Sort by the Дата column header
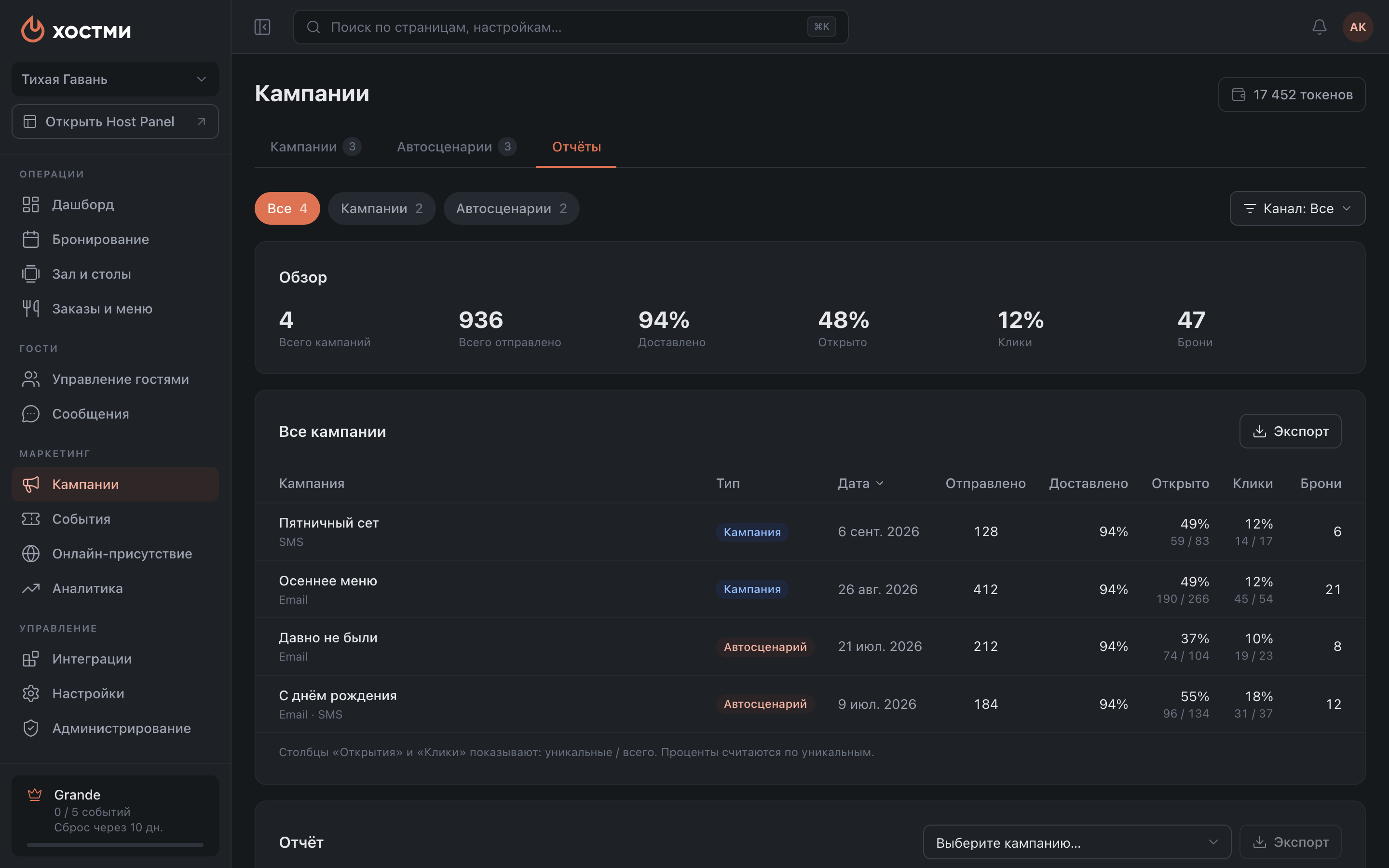The width and height of the screenshot is (1389, 868). click(860, 483)
